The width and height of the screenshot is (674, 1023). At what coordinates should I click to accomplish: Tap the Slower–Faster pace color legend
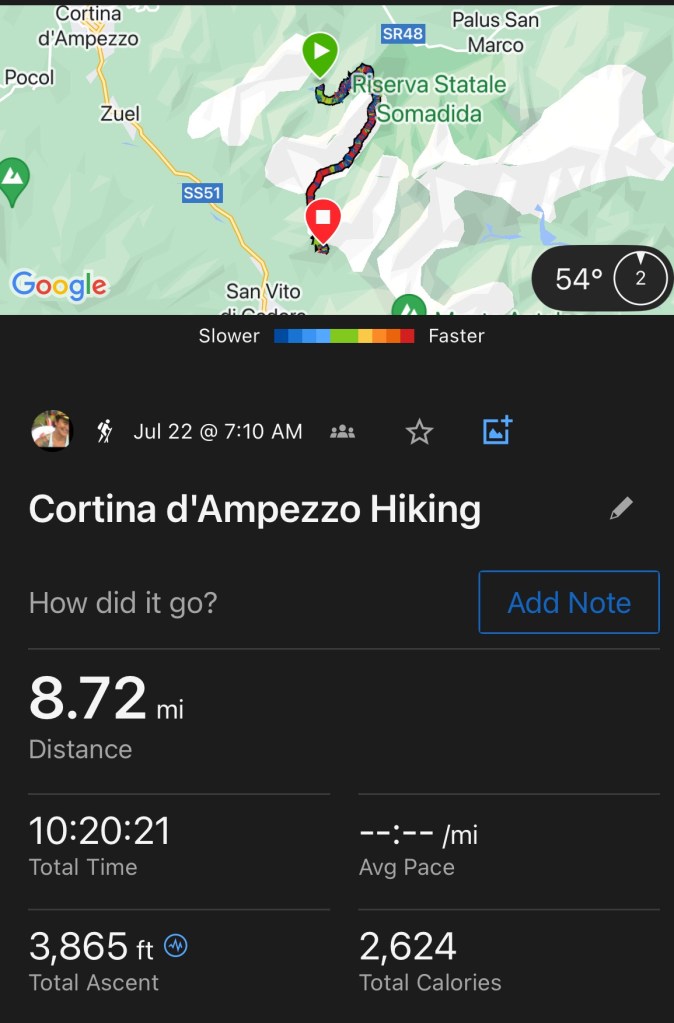click(343, 336)
